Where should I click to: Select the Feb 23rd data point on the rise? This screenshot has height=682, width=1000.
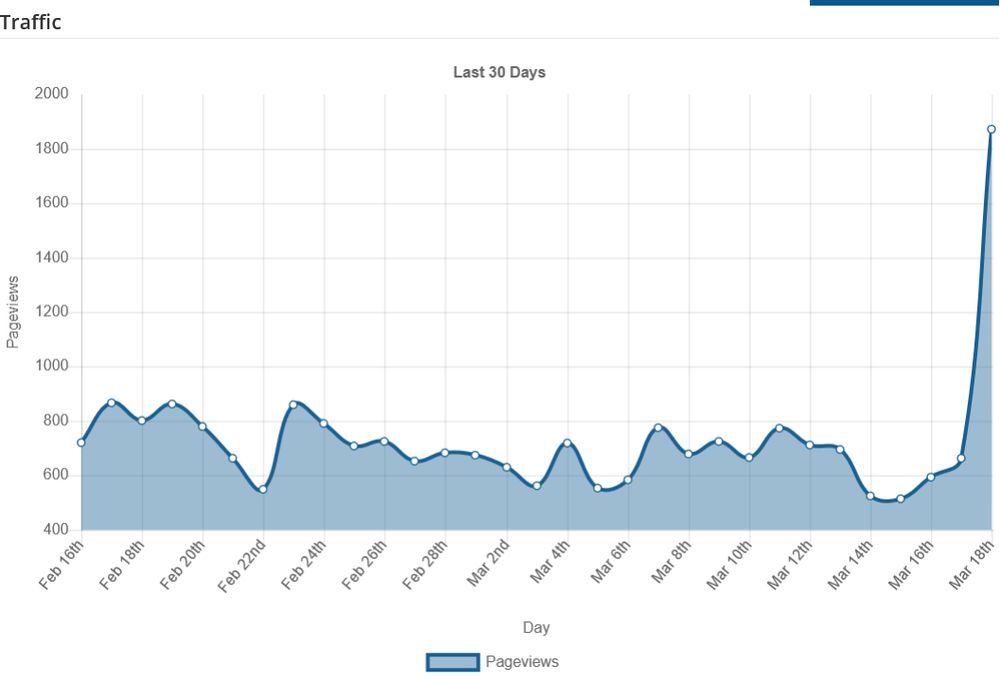[x=293, y=404]
